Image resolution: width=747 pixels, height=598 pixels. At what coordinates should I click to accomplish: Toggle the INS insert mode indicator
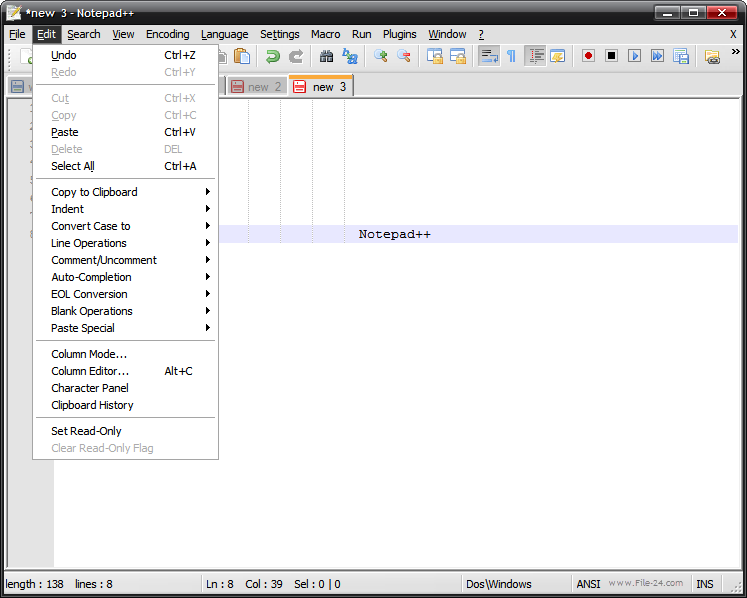(705, 584)
